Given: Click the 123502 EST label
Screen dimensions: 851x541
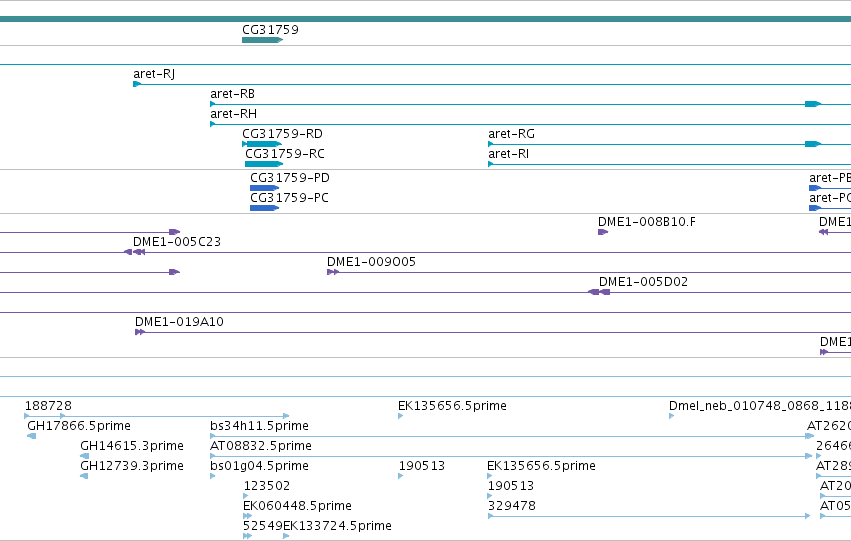Looking at the screenshot, I should [x=267, y=486].
